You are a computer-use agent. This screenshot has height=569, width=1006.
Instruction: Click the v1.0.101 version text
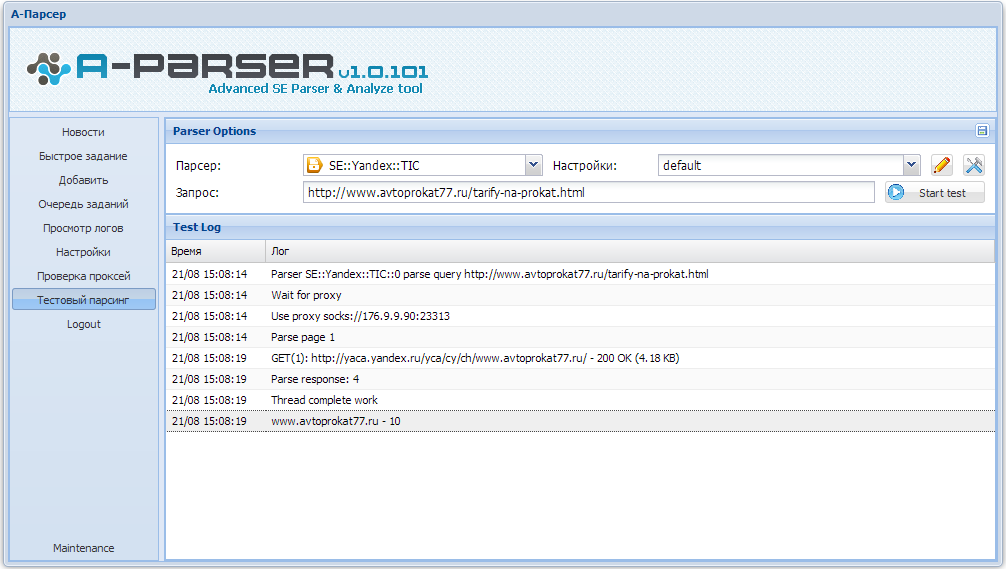383,72
